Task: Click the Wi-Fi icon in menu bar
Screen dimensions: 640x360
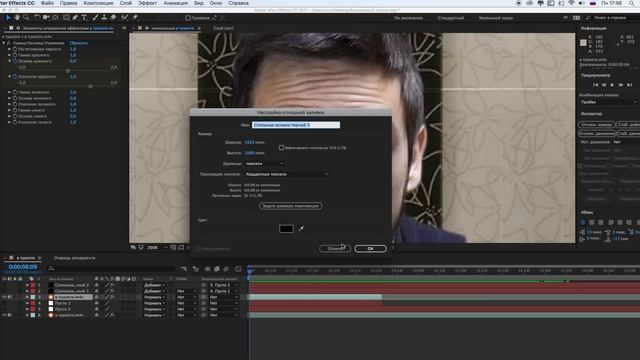Action: 571,3
